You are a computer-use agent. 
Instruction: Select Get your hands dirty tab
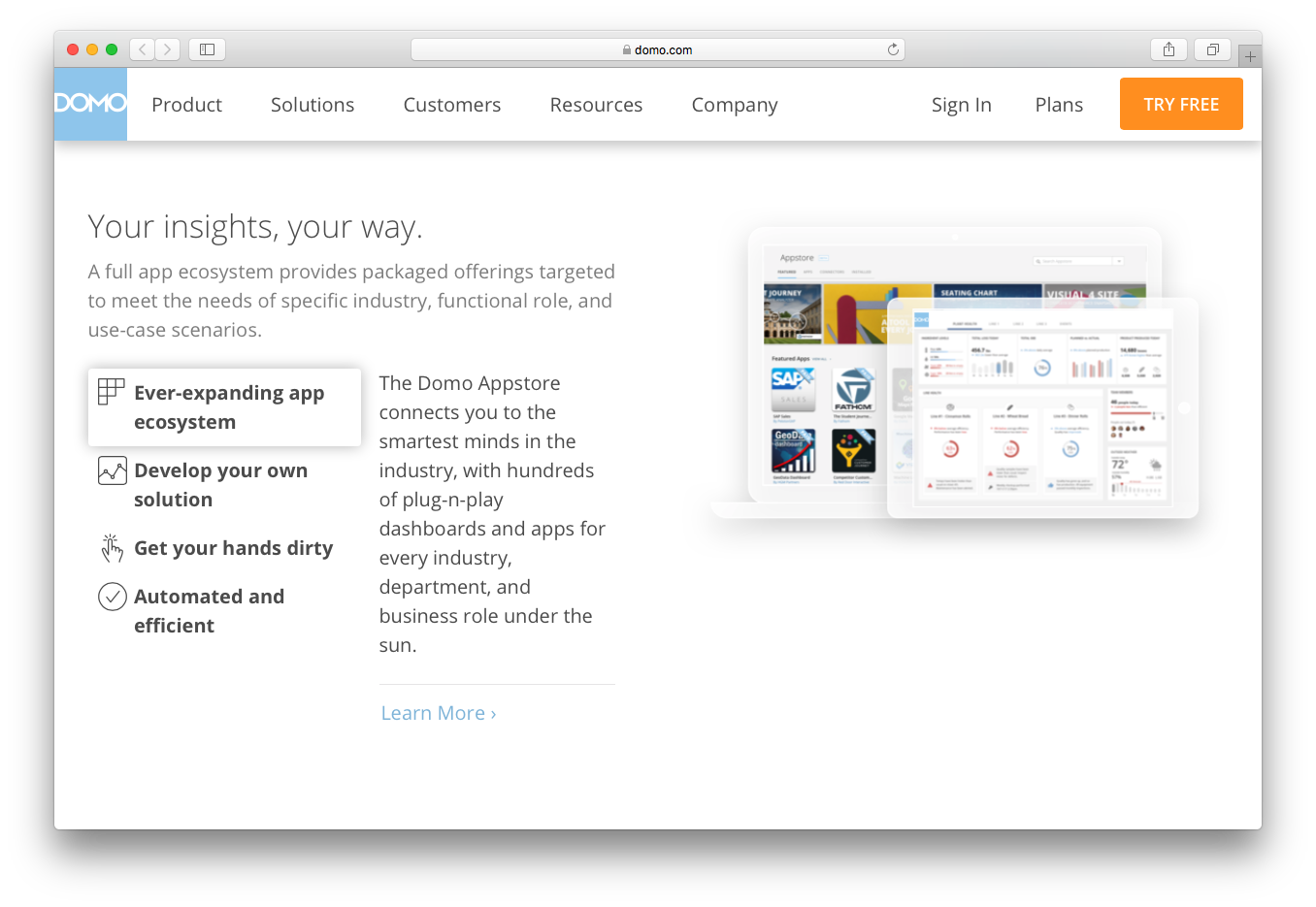224,548
